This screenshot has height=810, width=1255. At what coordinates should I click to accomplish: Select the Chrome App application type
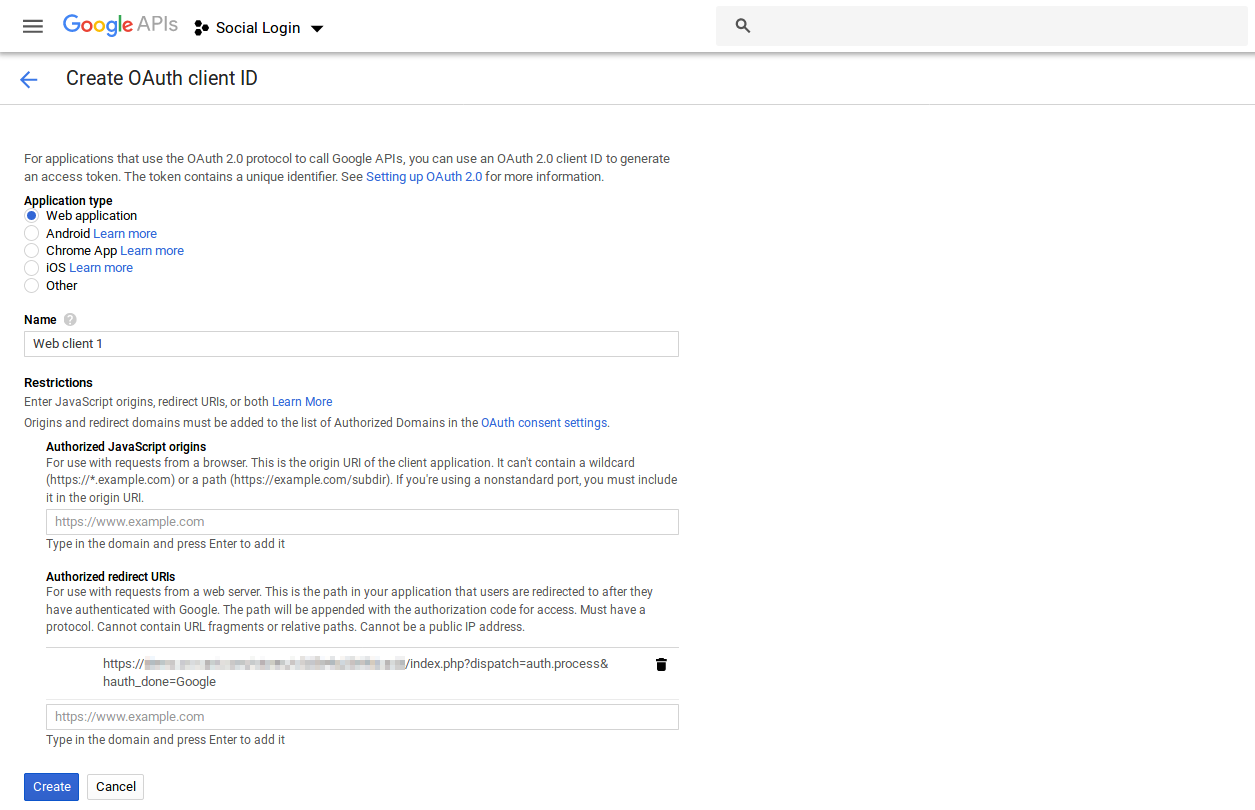pyautogui.click(x=31, y=251)
